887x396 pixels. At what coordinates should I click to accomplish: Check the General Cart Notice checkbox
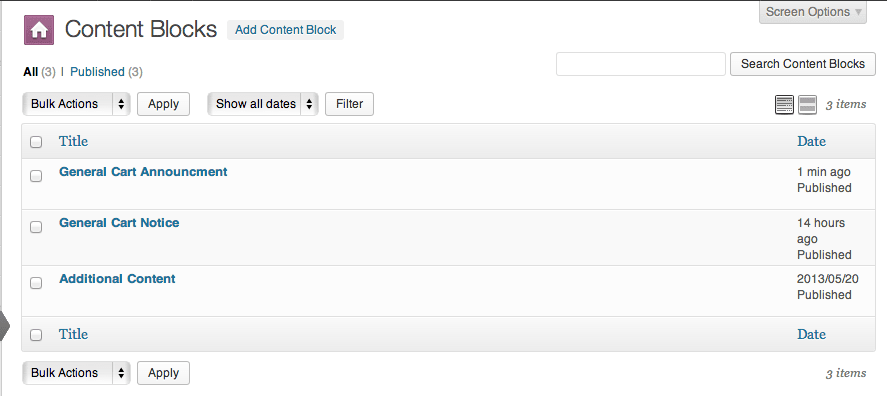click(x=36, y=227)
